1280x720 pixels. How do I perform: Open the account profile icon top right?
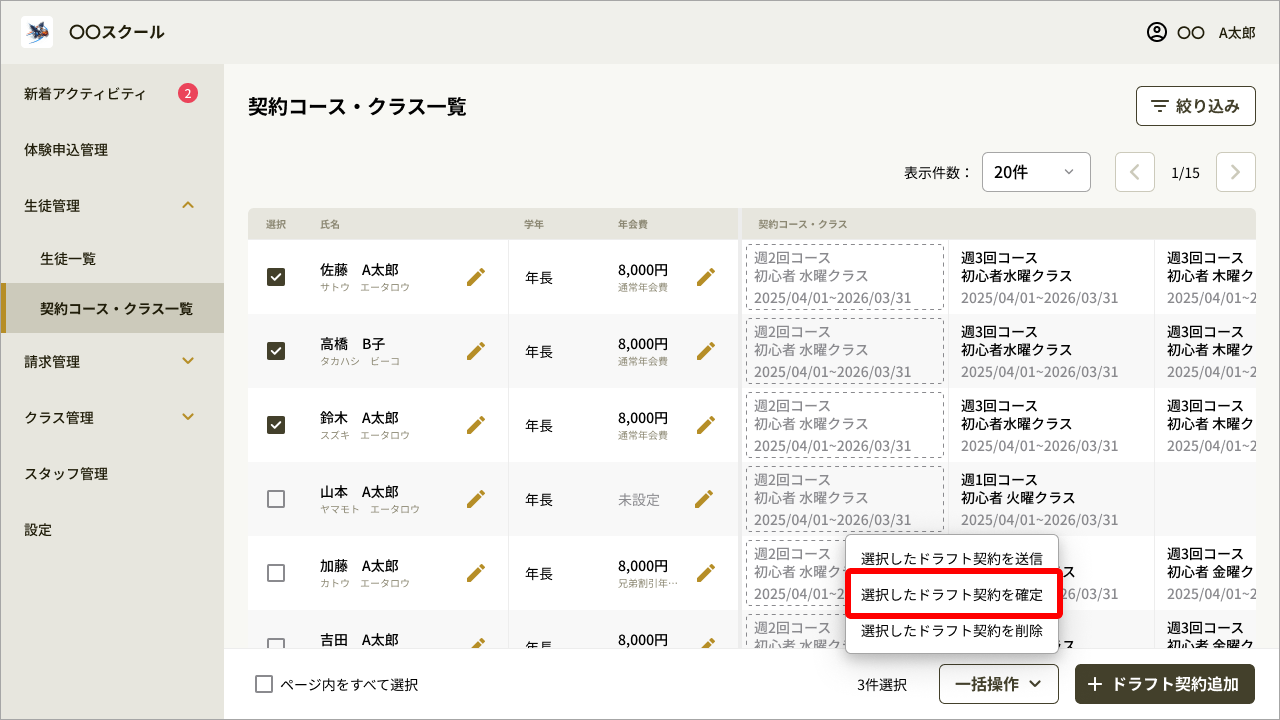coord(1155,32)
